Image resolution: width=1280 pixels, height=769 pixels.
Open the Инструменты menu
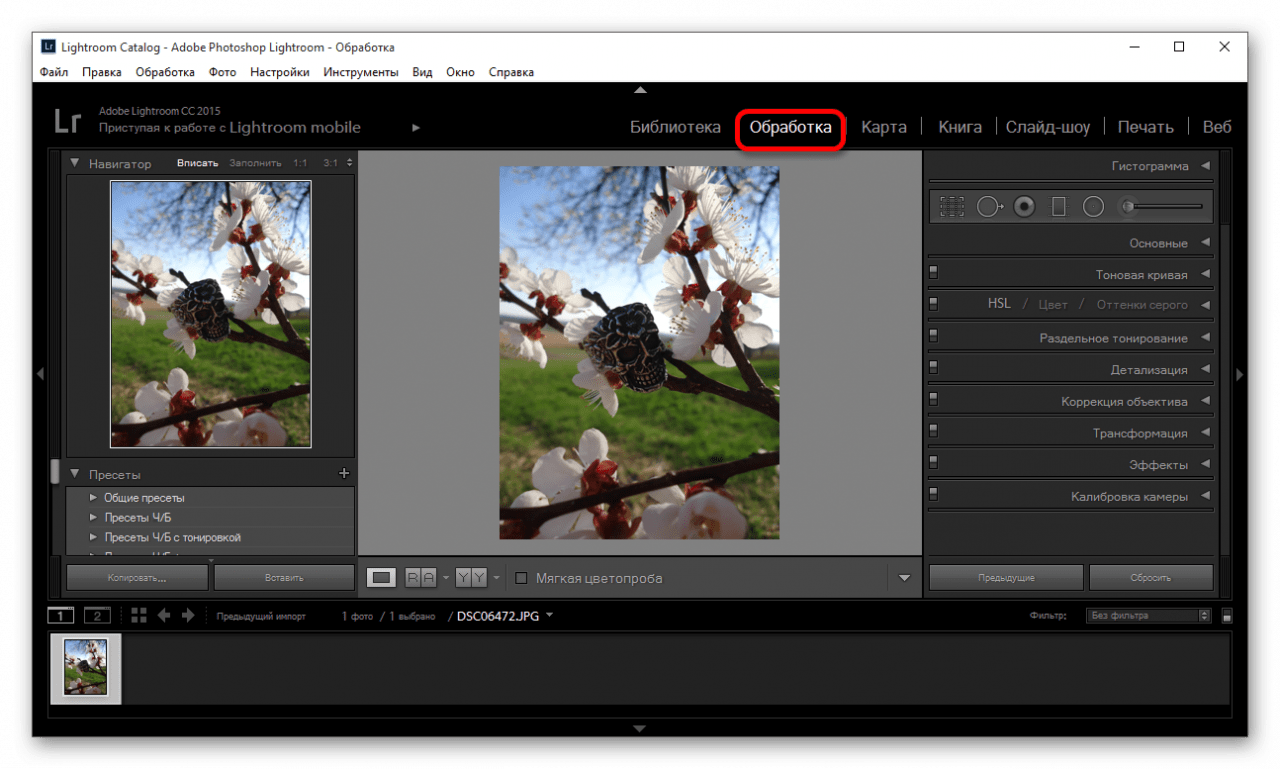click(361, 72)
